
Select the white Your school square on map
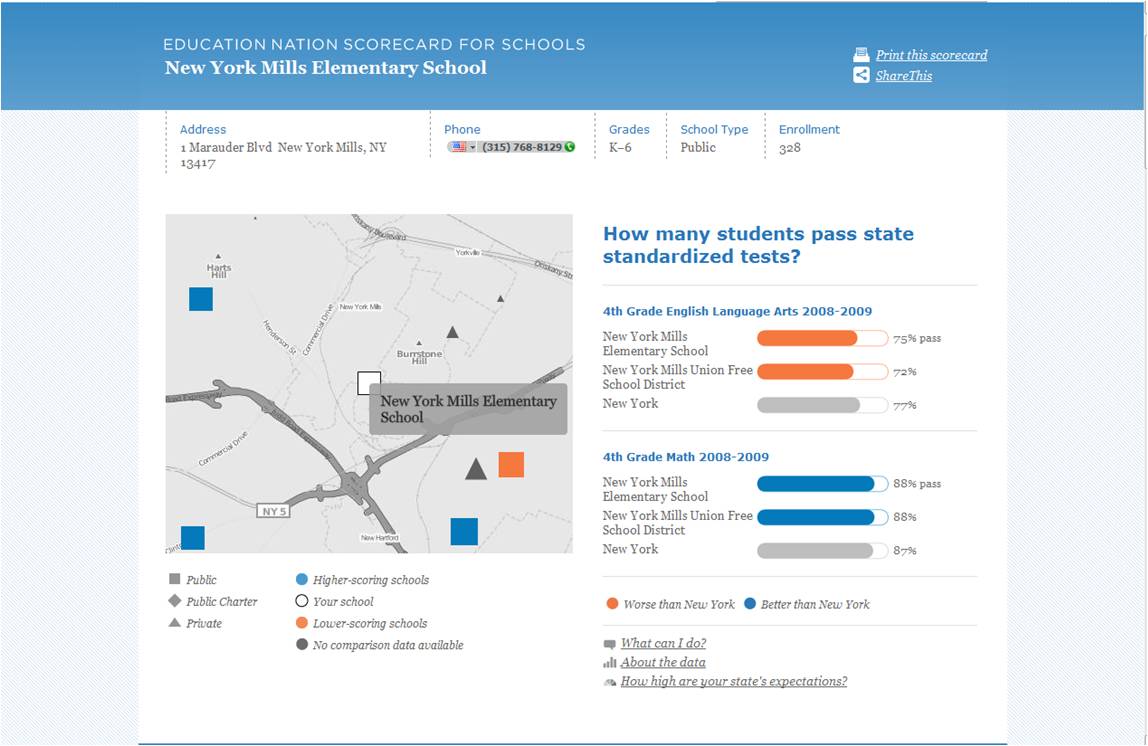(x=369, y=383)
